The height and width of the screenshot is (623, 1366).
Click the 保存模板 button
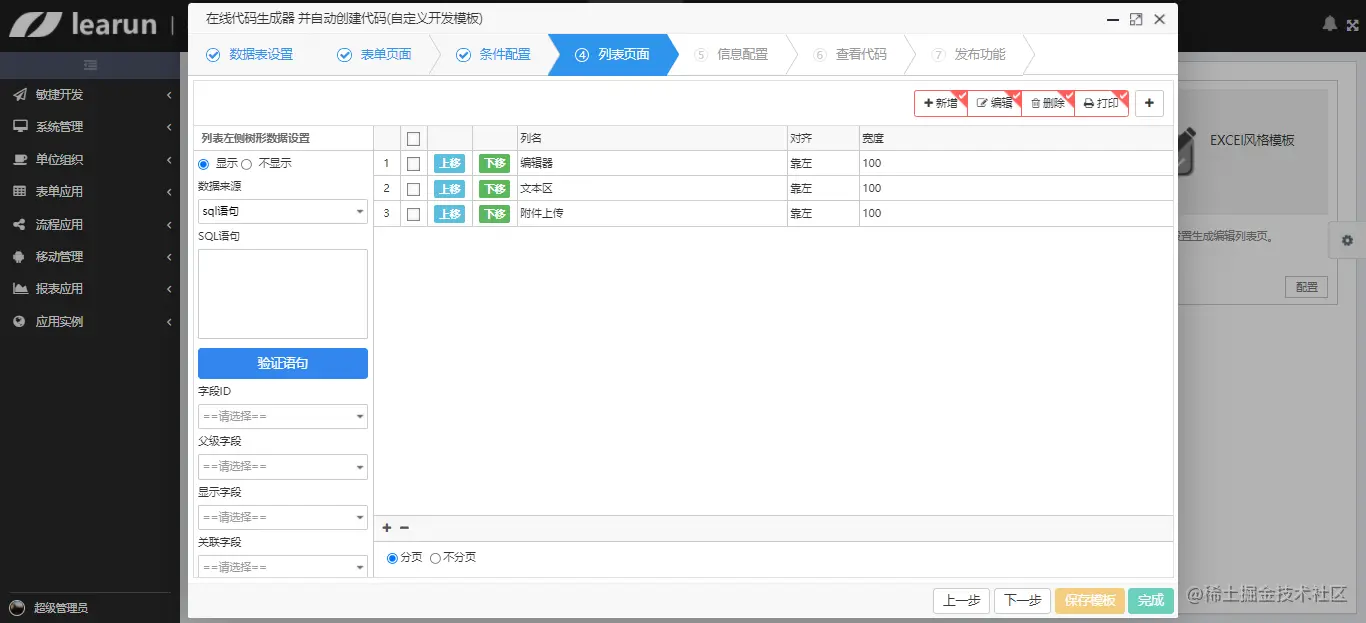point(1089,600)
